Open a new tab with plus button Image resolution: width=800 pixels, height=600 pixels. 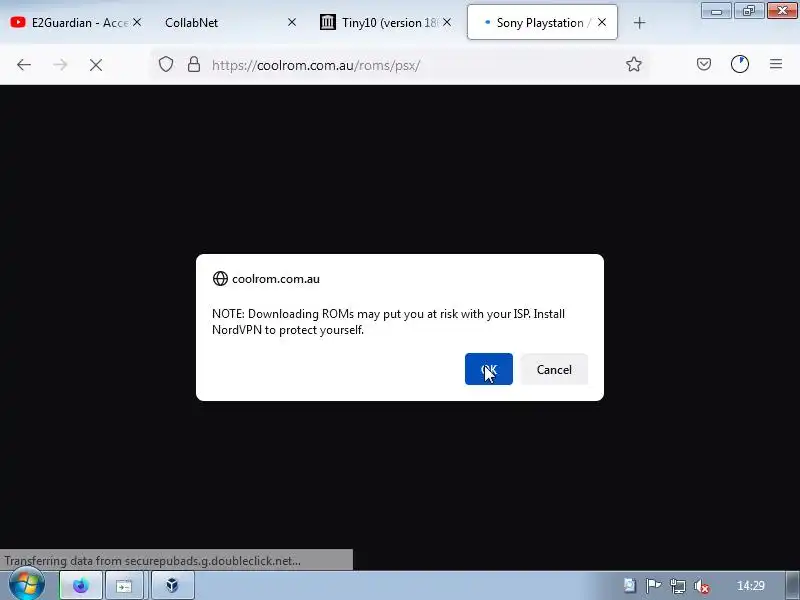639,22
